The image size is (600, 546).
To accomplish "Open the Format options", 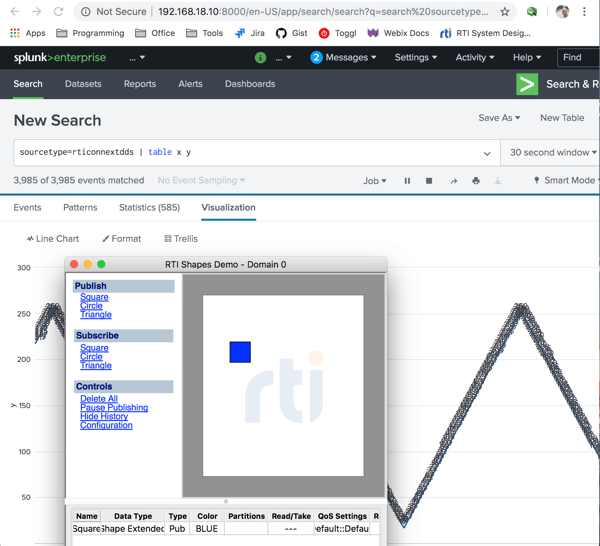I will click(x=121, y=239).
